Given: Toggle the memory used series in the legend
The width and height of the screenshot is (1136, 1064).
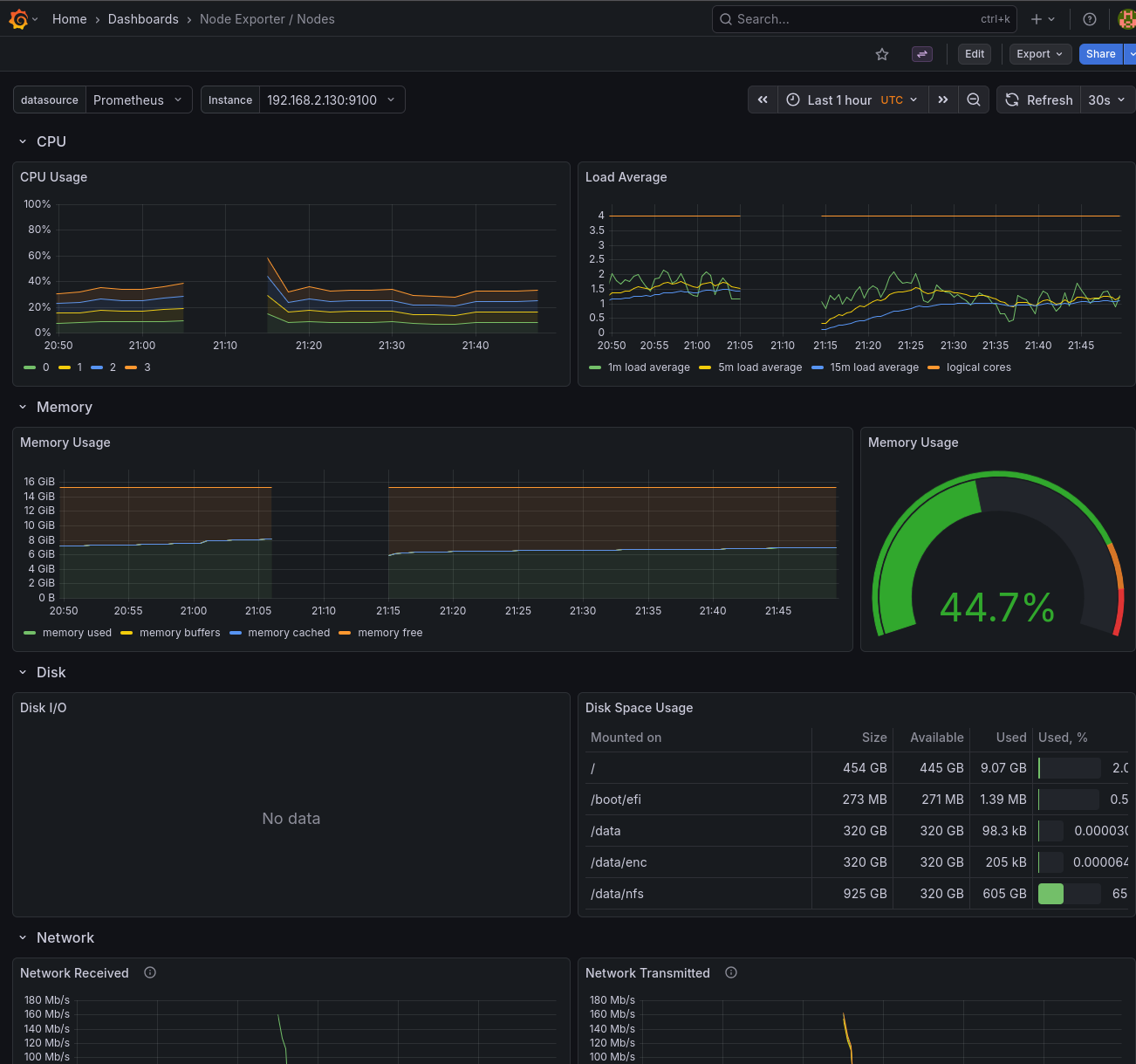Looking at the screenshot, I should click(x=77, y=633).
